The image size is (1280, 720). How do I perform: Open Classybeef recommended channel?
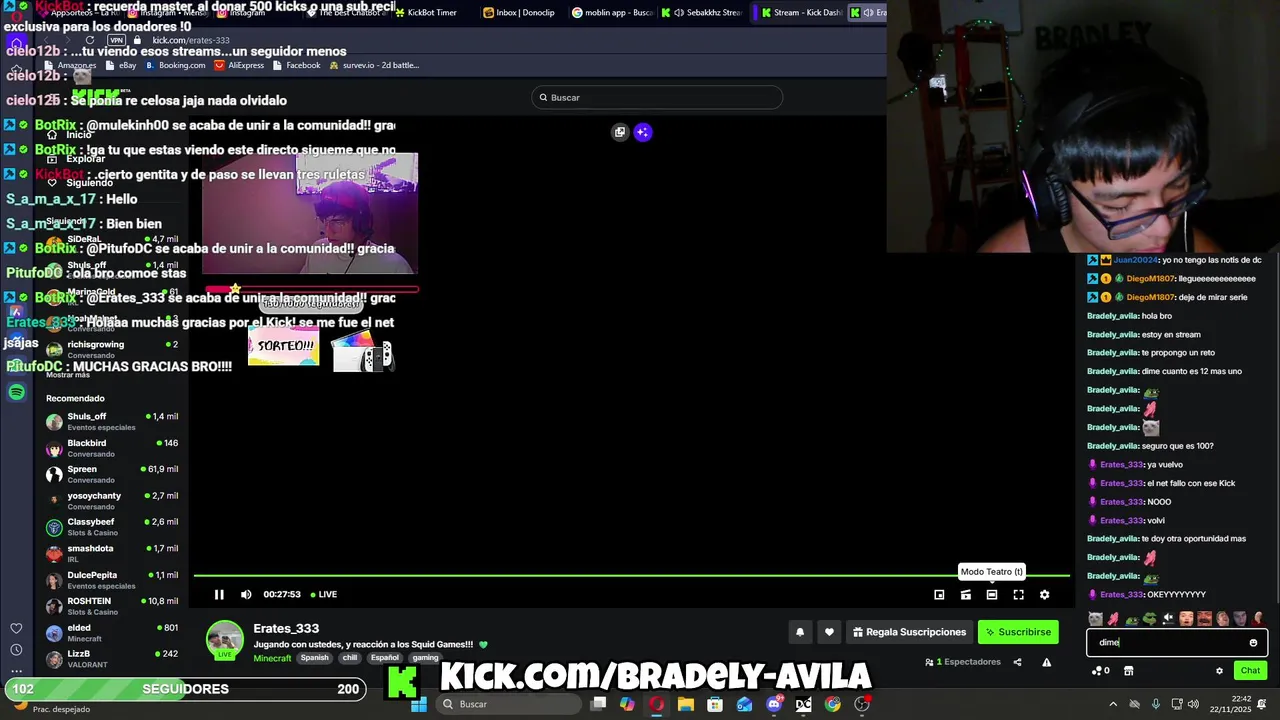[112, 526]
